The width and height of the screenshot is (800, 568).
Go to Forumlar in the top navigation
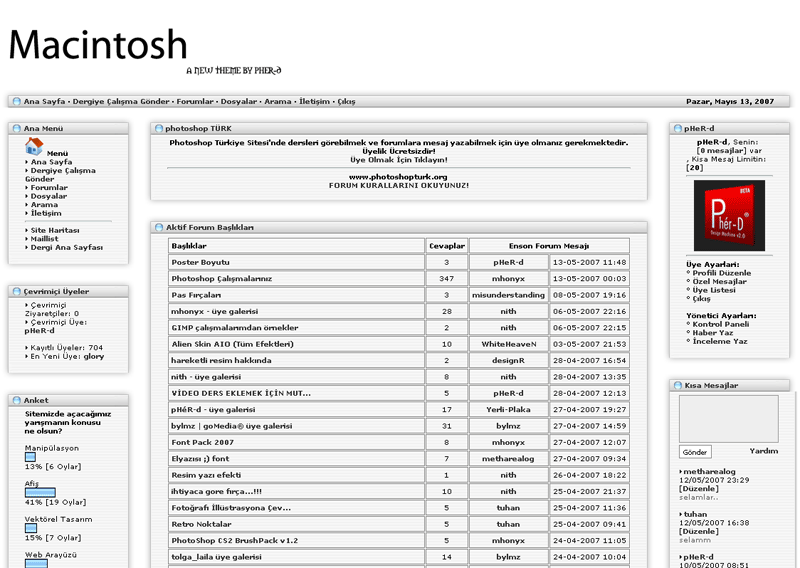[195, 102]
